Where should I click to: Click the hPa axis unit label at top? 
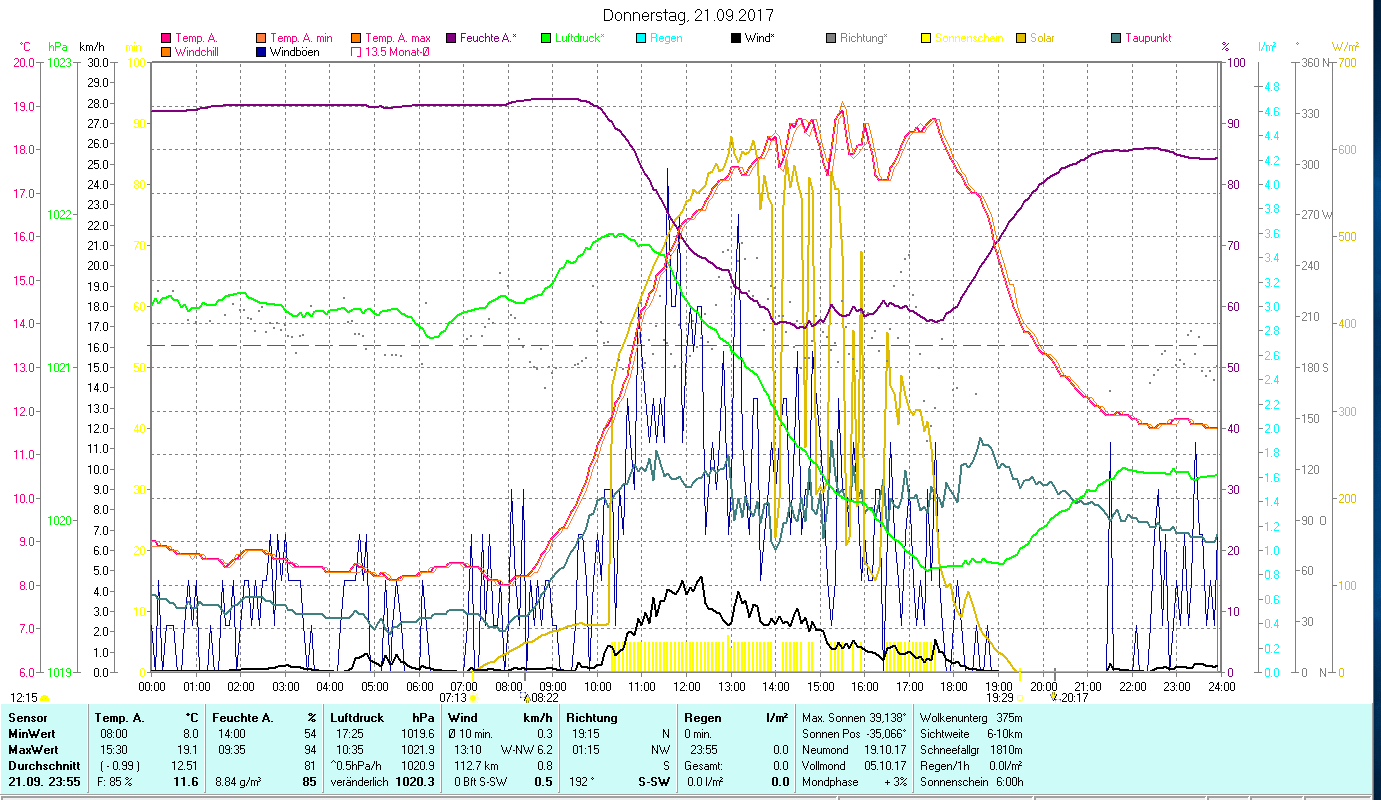point(59,47)
